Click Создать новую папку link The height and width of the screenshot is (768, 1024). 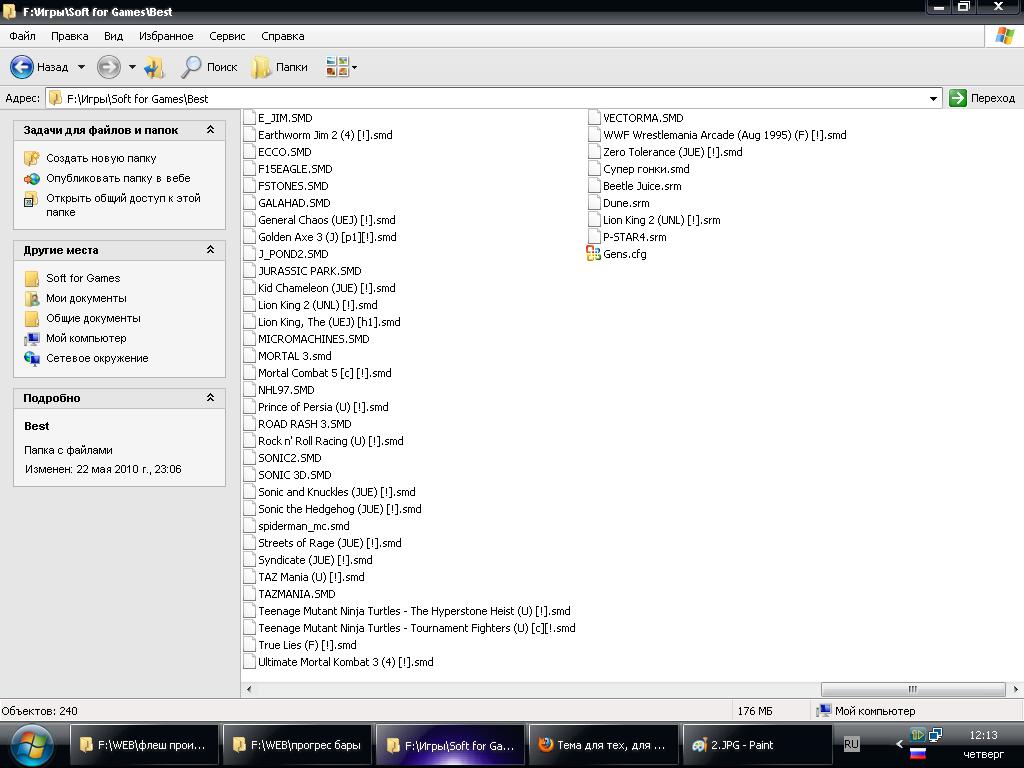pos(101,158)
